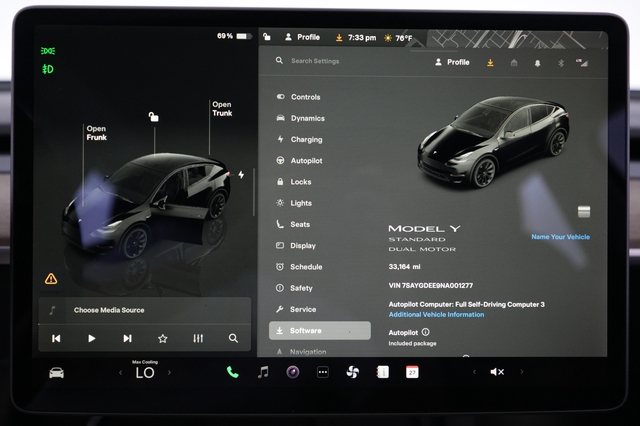Raise volume with right chevron

(522, 372)
